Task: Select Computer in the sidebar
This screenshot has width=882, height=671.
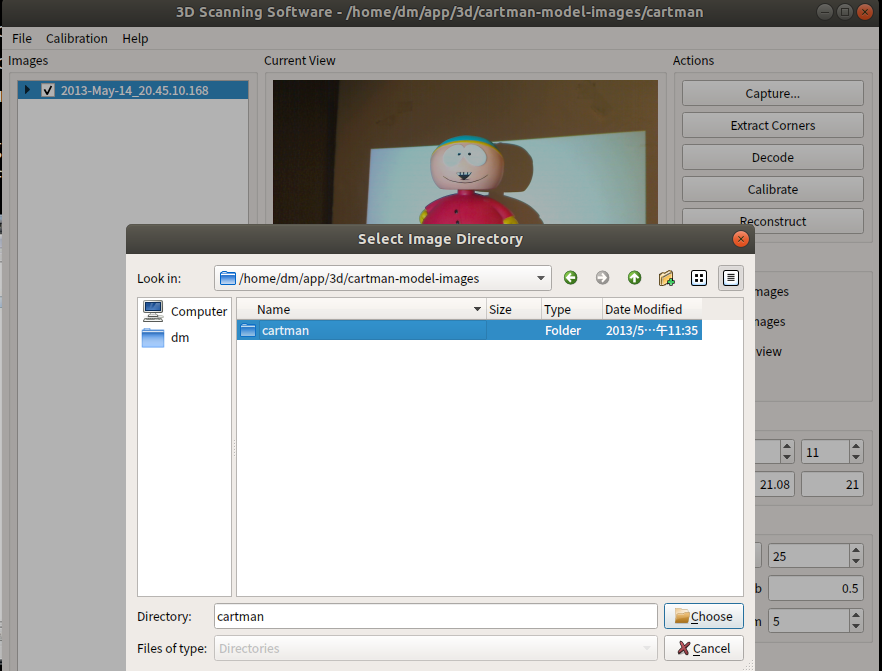Action: (x=184, y=311)
